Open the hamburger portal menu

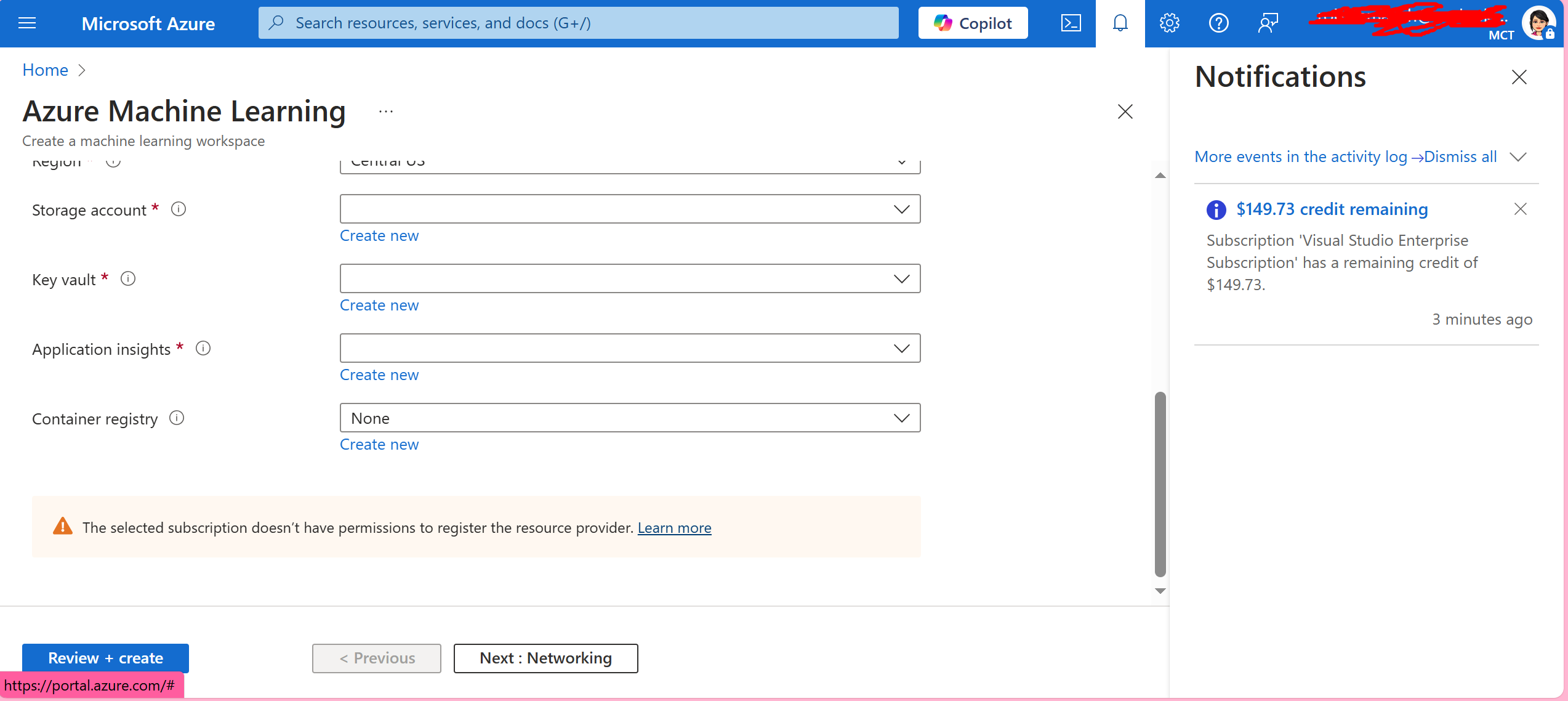27,23
